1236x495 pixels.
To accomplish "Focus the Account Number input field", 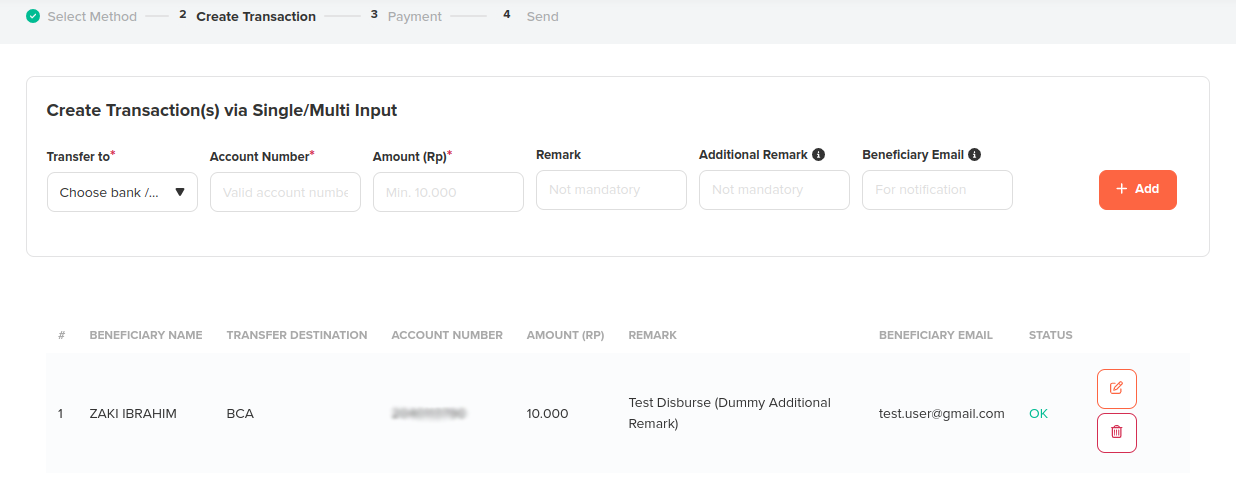I will 285,192.
